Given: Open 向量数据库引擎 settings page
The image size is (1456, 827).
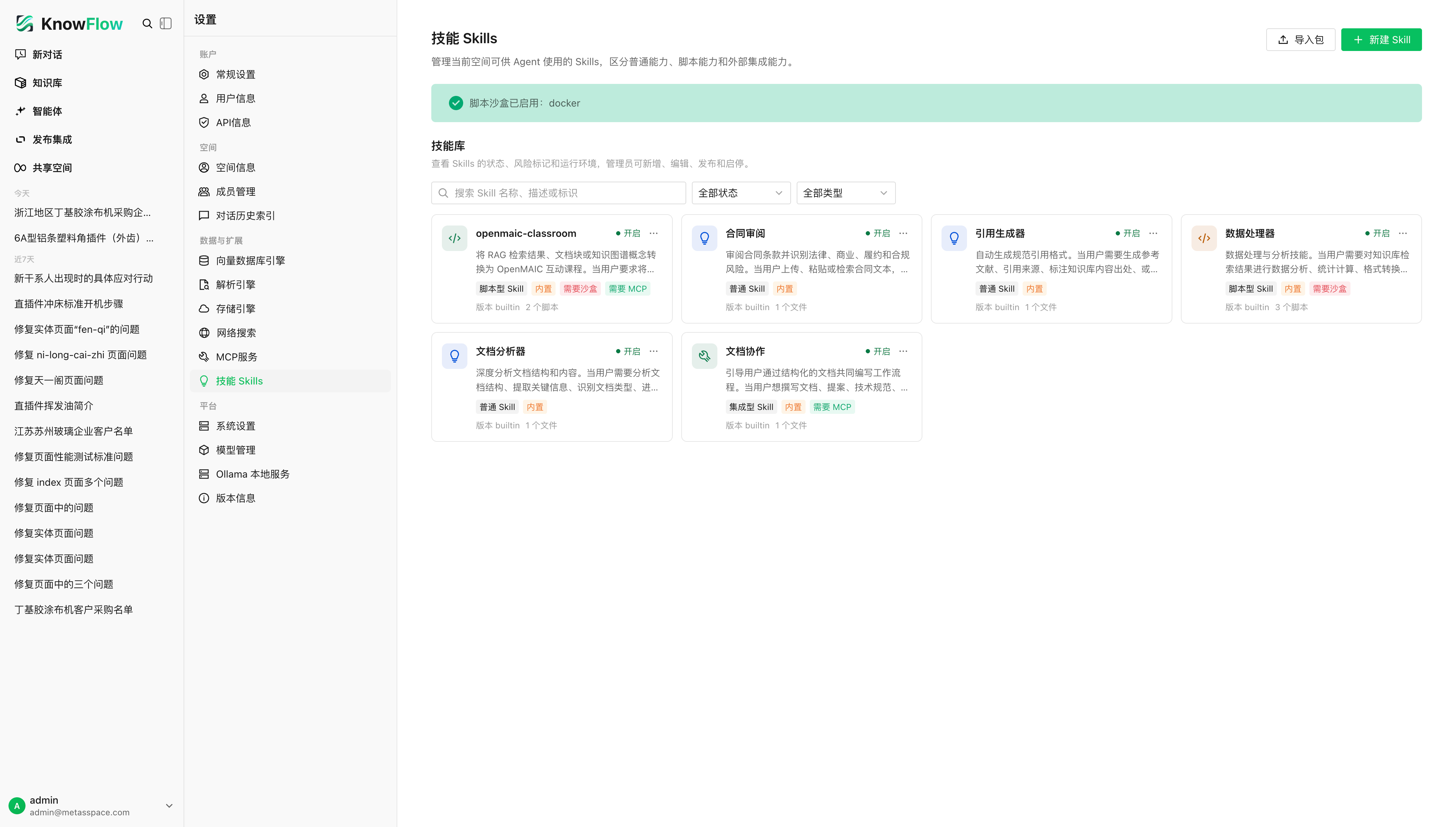Looking at the screenshot, I should point(290,261).
